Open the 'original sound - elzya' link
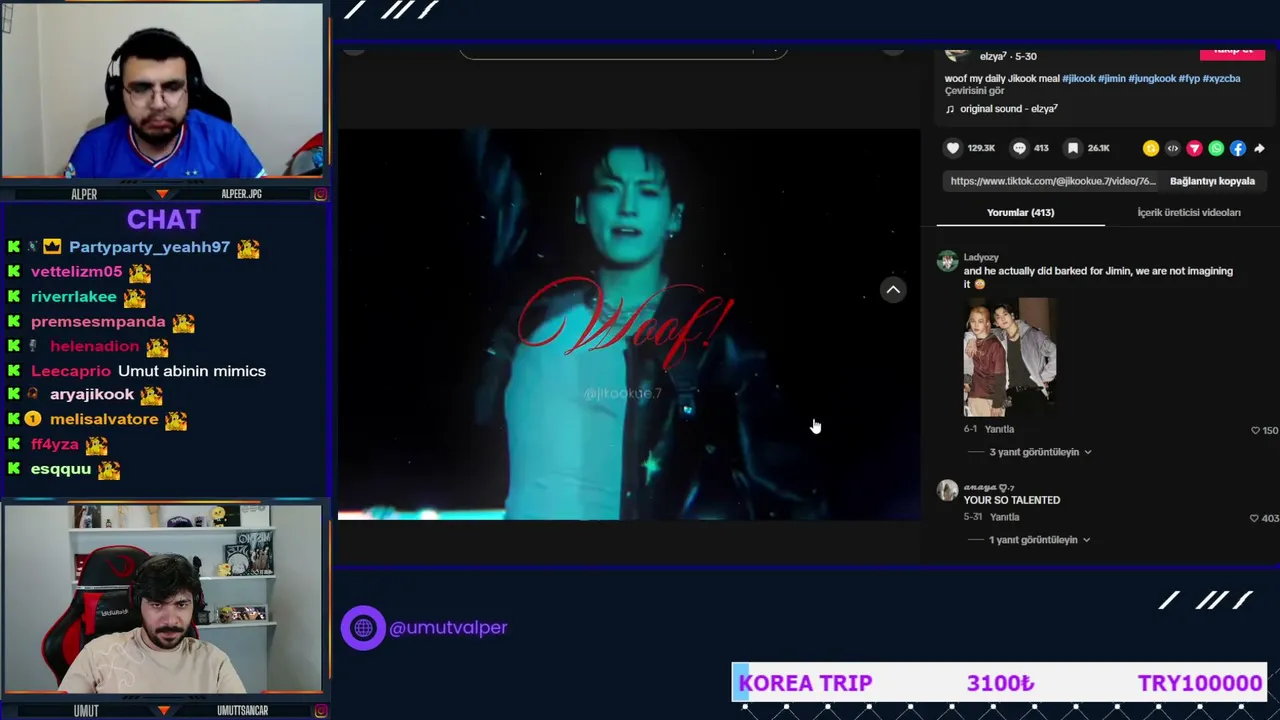The width and height of the screenshot is (1280, 720). coord(1009,109)
